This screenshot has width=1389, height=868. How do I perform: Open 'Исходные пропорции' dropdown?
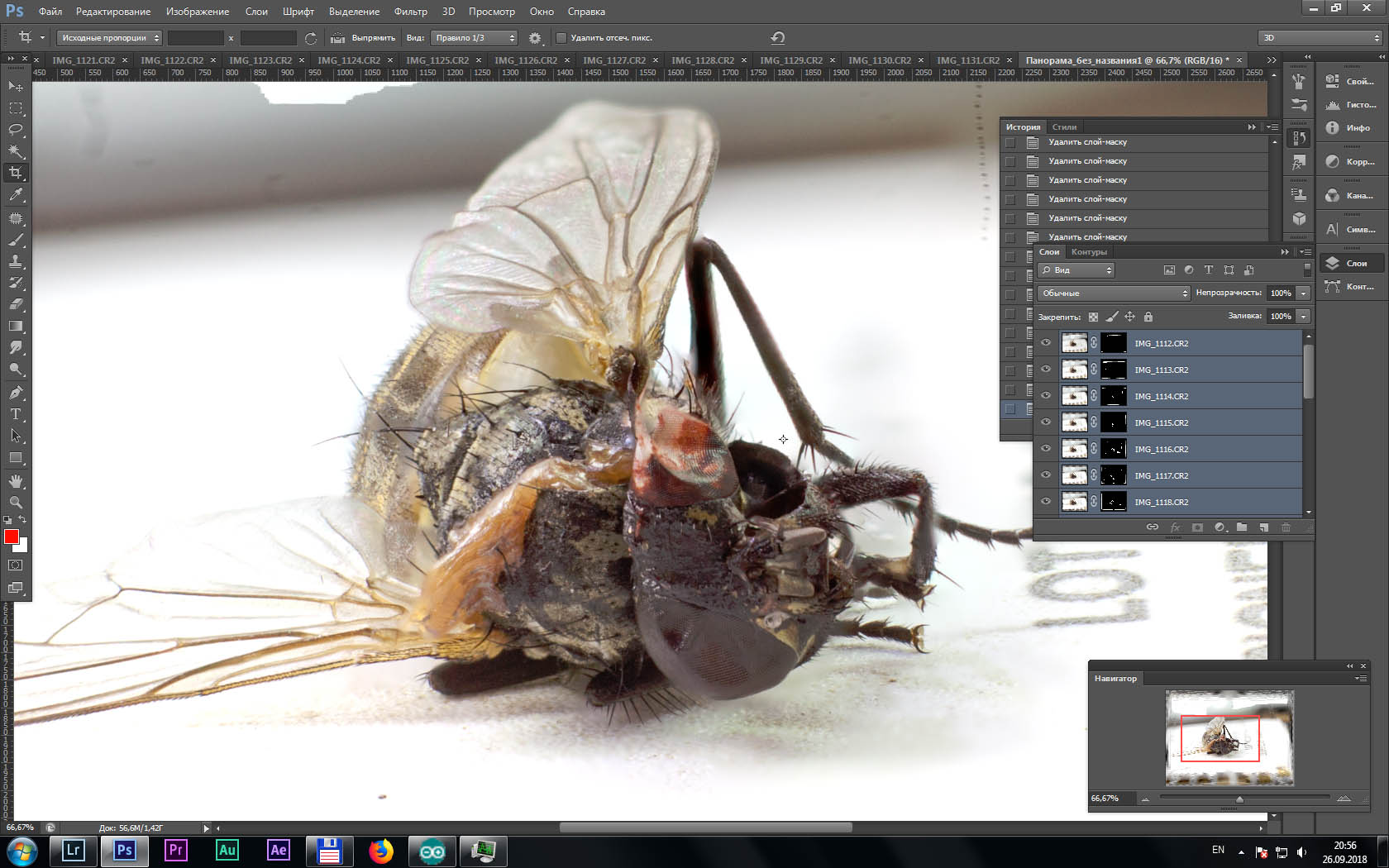[x=109, y=38]
